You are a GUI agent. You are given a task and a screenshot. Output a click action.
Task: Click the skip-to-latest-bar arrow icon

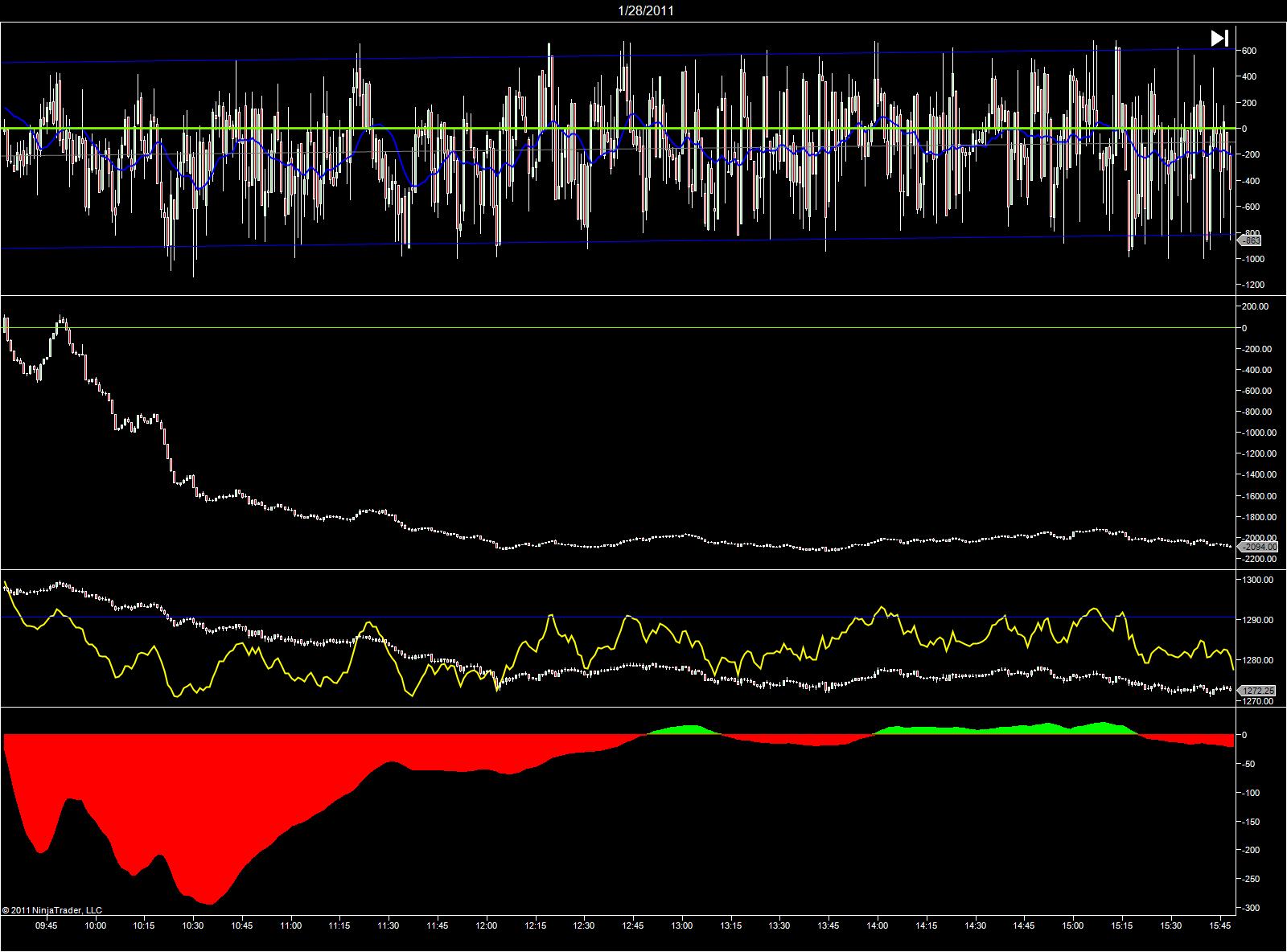[1219, 38]
